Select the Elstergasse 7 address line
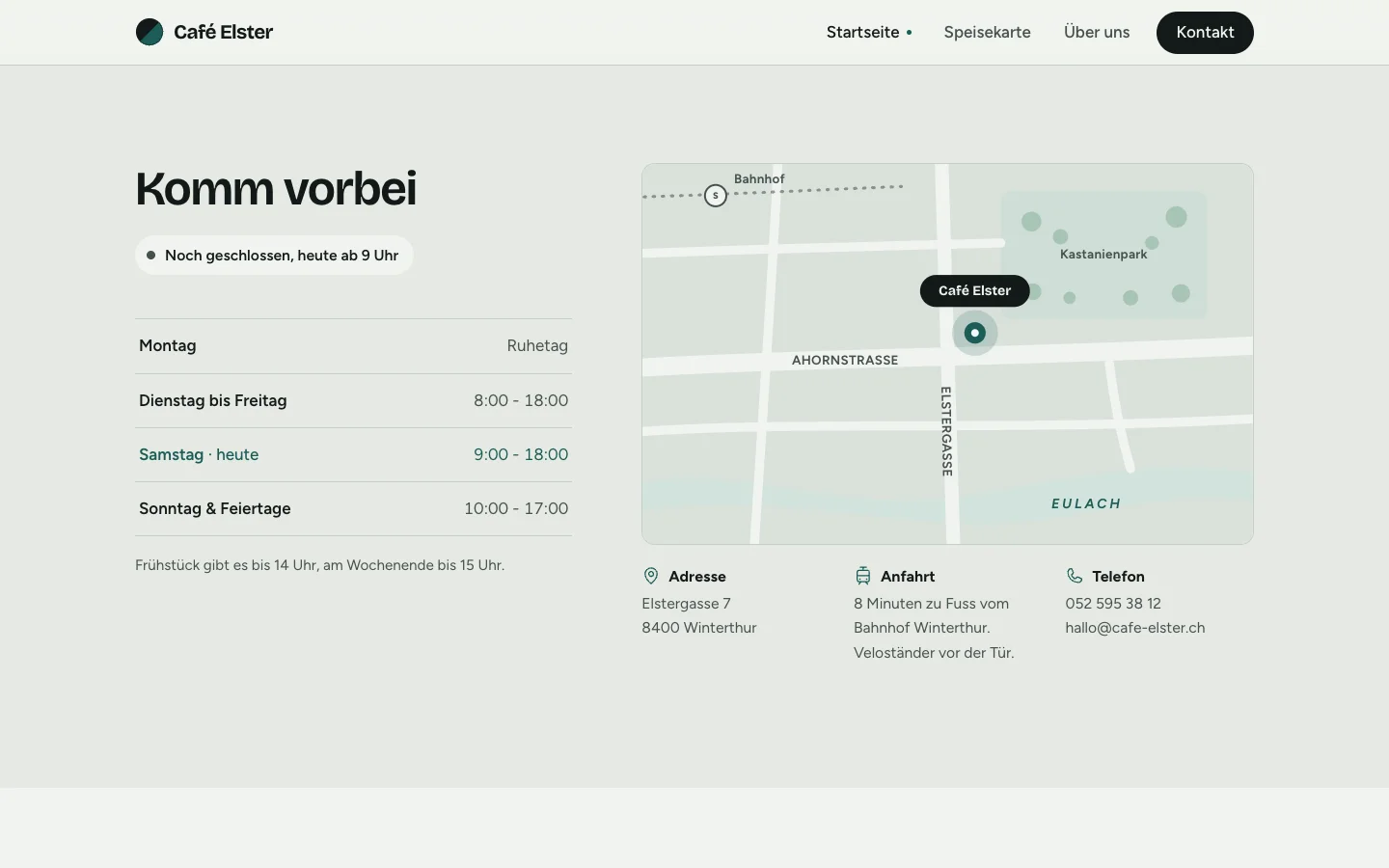 tap(687, 604)
